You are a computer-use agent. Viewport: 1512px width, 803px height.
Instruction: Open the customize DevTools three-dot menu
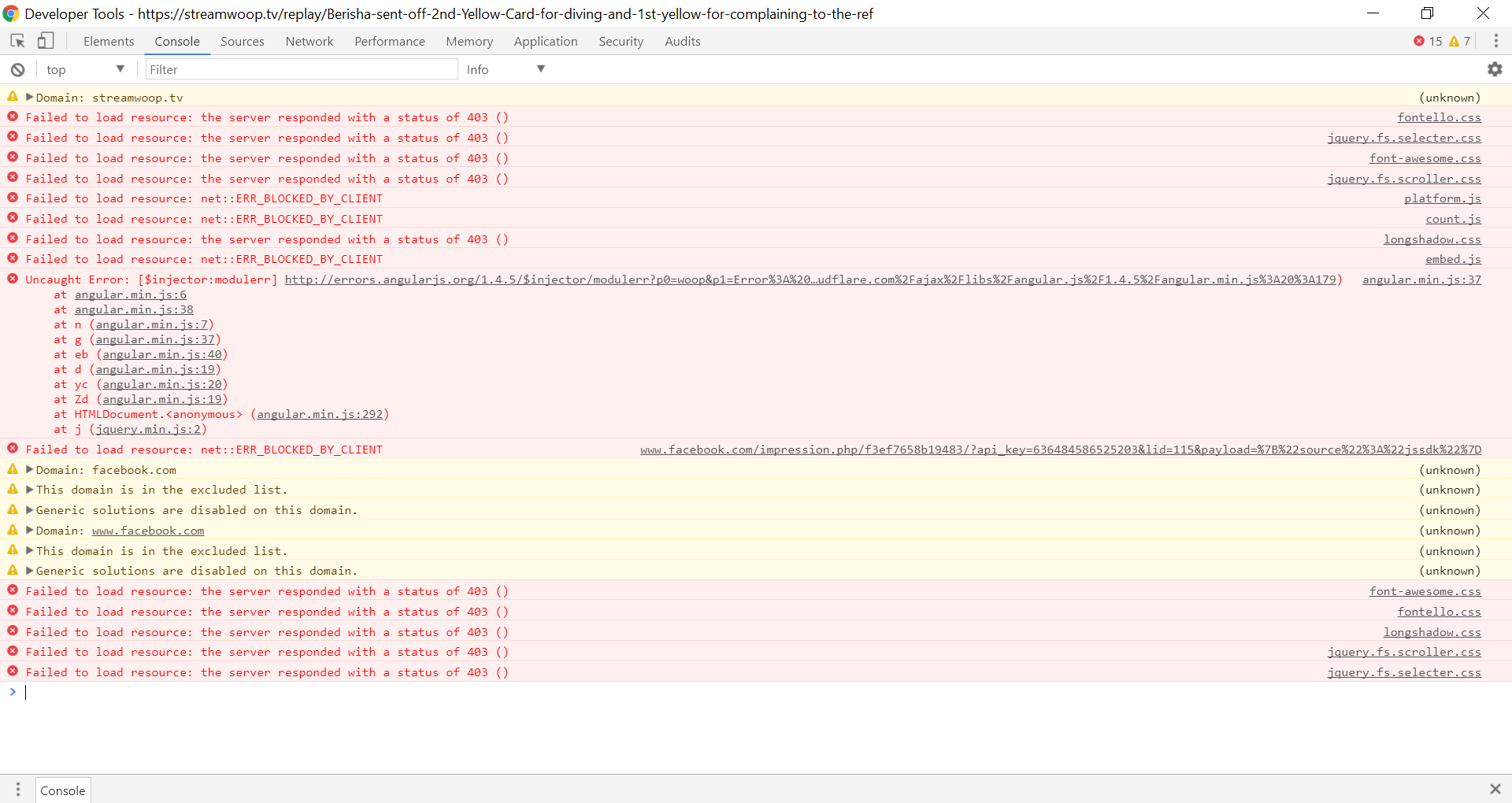click(x=1498, y=40)
